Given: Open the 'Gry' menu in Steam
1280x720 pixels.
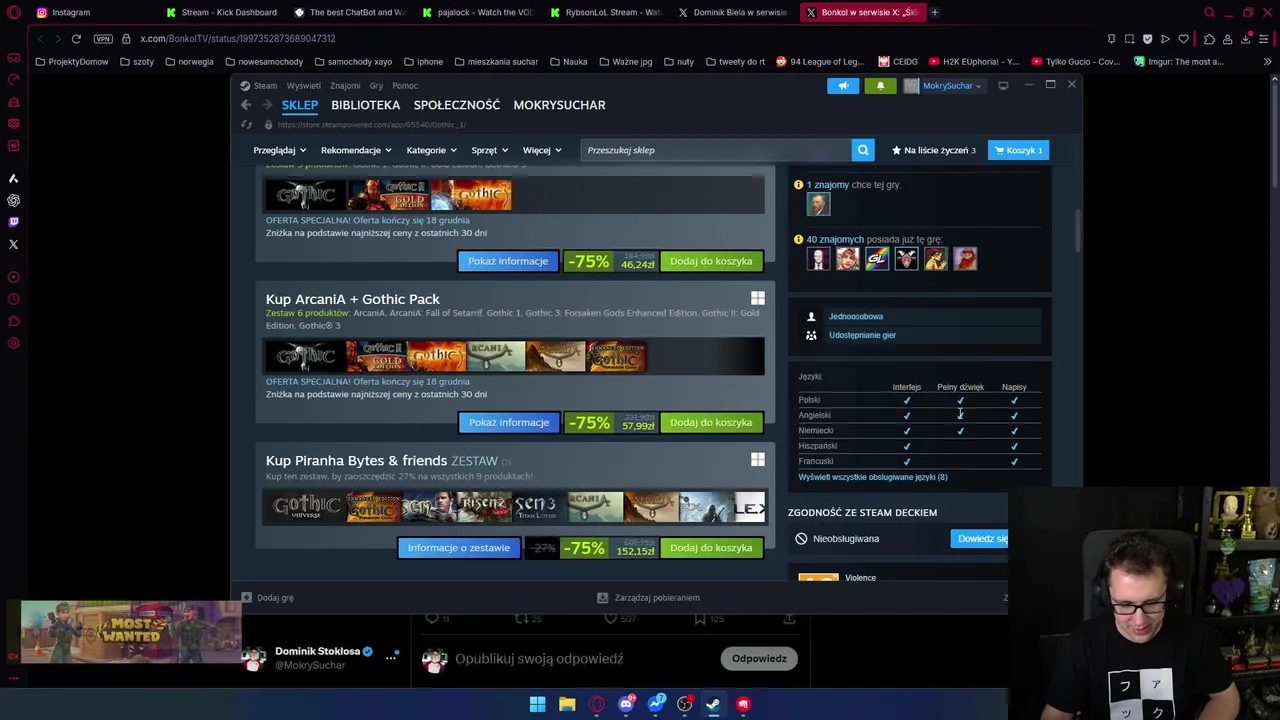Looking at the screenshot, I should coord(376,86).
